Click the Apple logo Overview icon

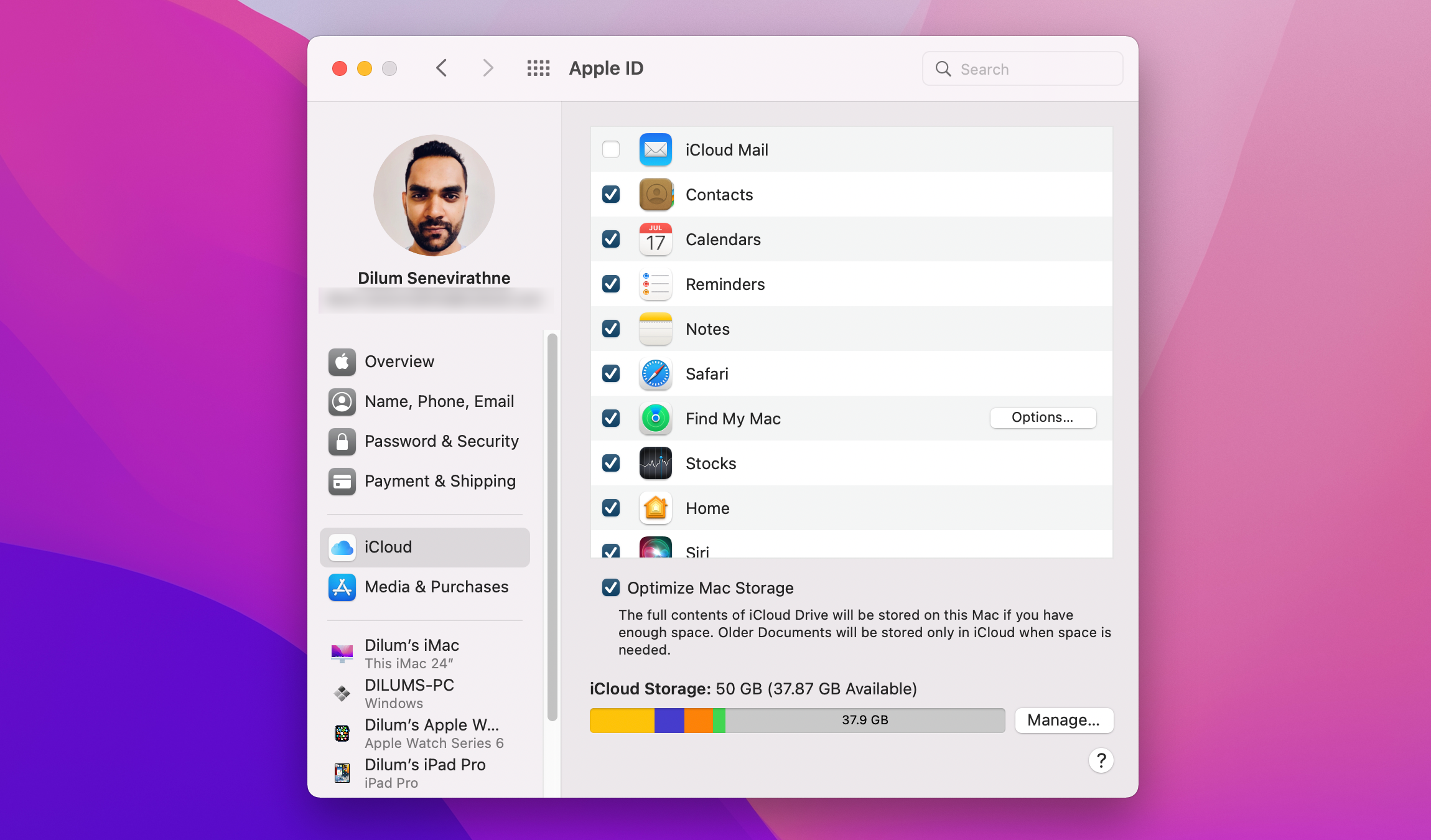(x=342, y=362)
